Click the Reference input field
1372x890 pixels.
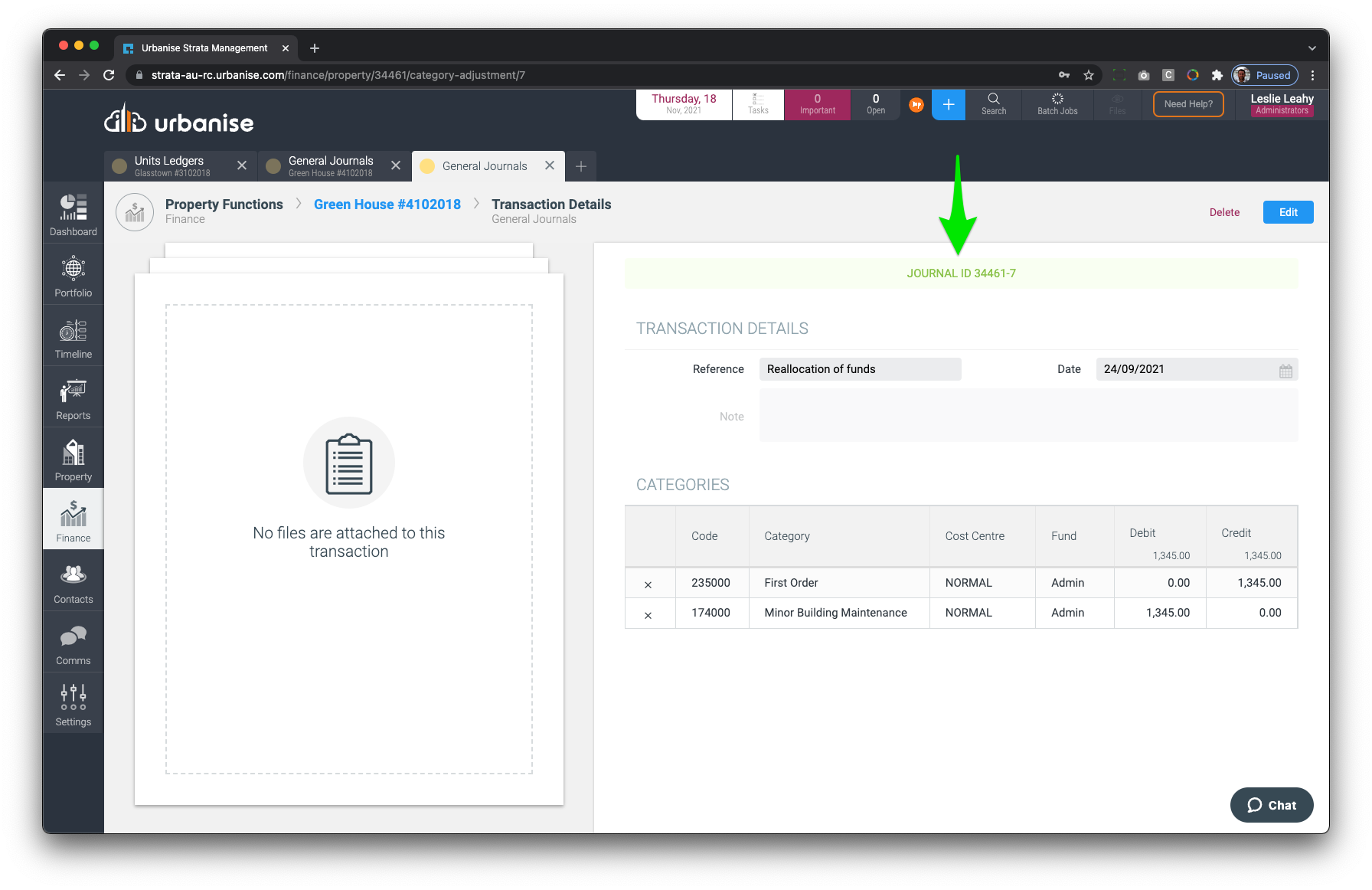859,369
